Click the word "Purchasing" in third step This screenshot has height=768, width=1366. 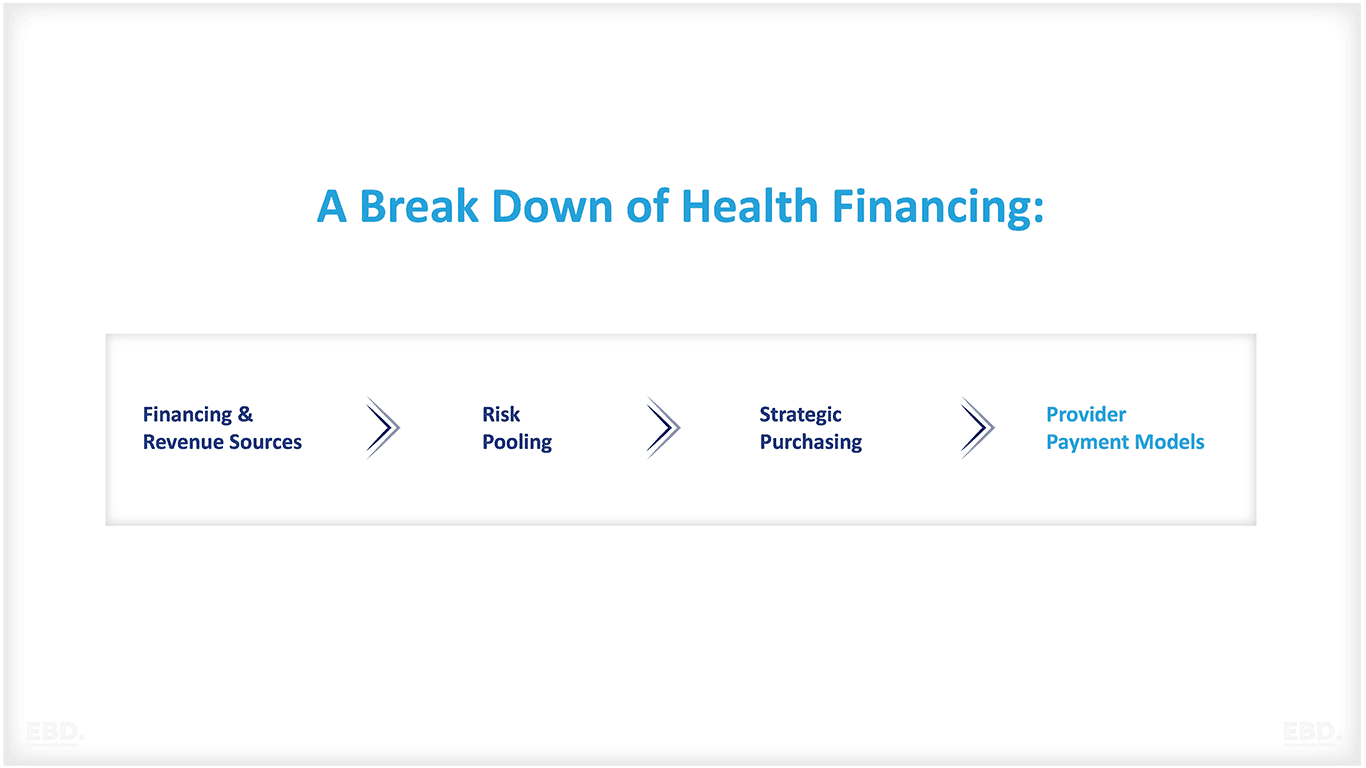[x=810, y=442]
